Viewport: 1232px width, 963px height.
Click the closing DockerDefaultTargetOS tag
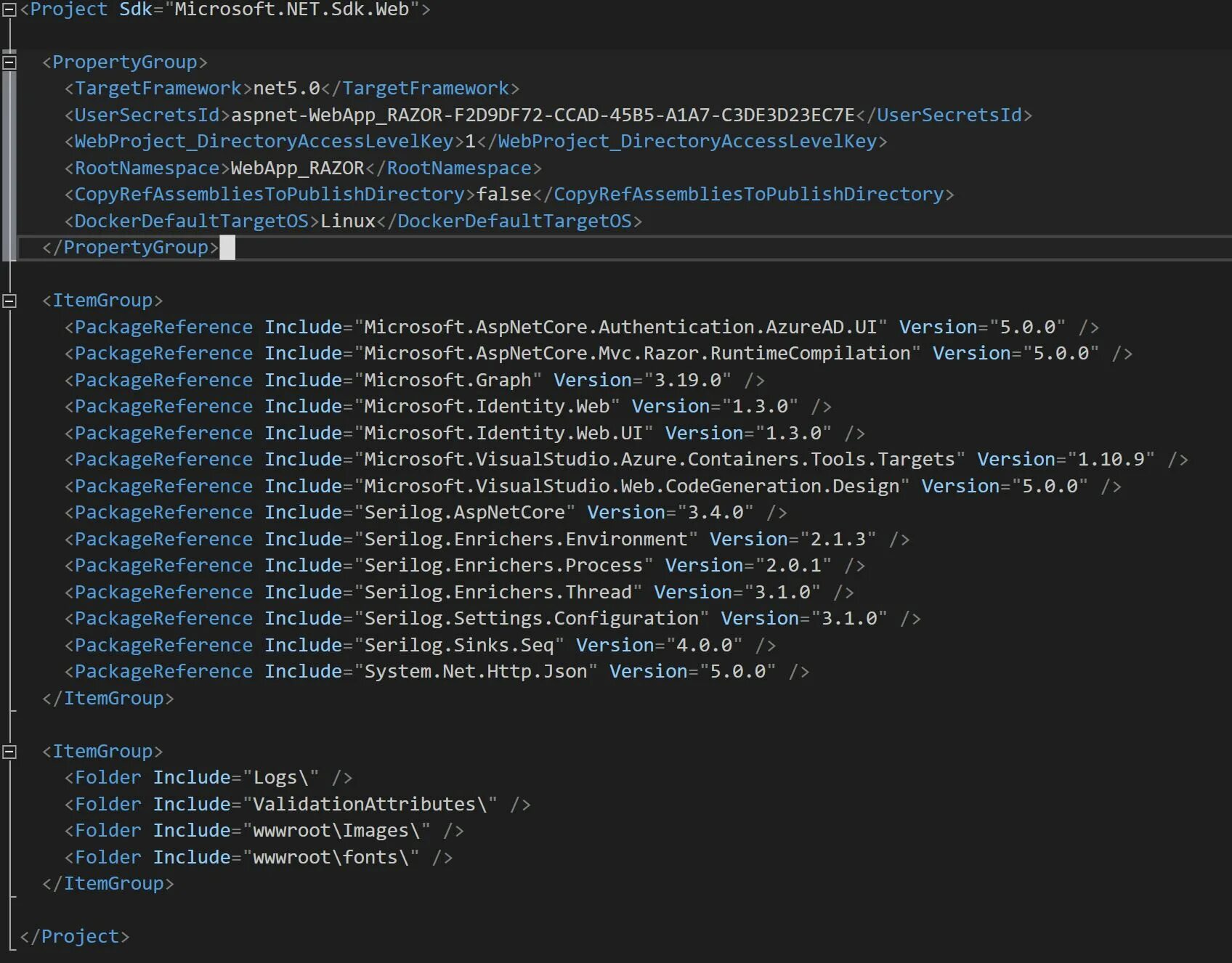(x=509, y=221)
